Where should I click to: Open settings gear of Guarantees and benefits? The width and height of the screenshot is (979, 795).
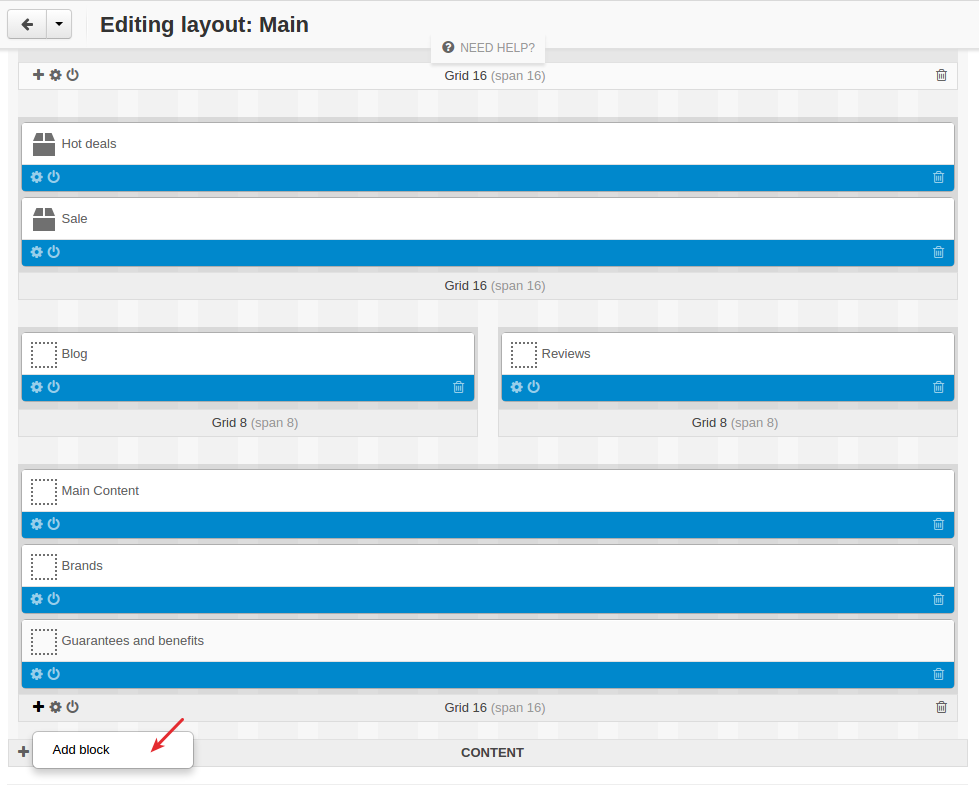(37, 674)
